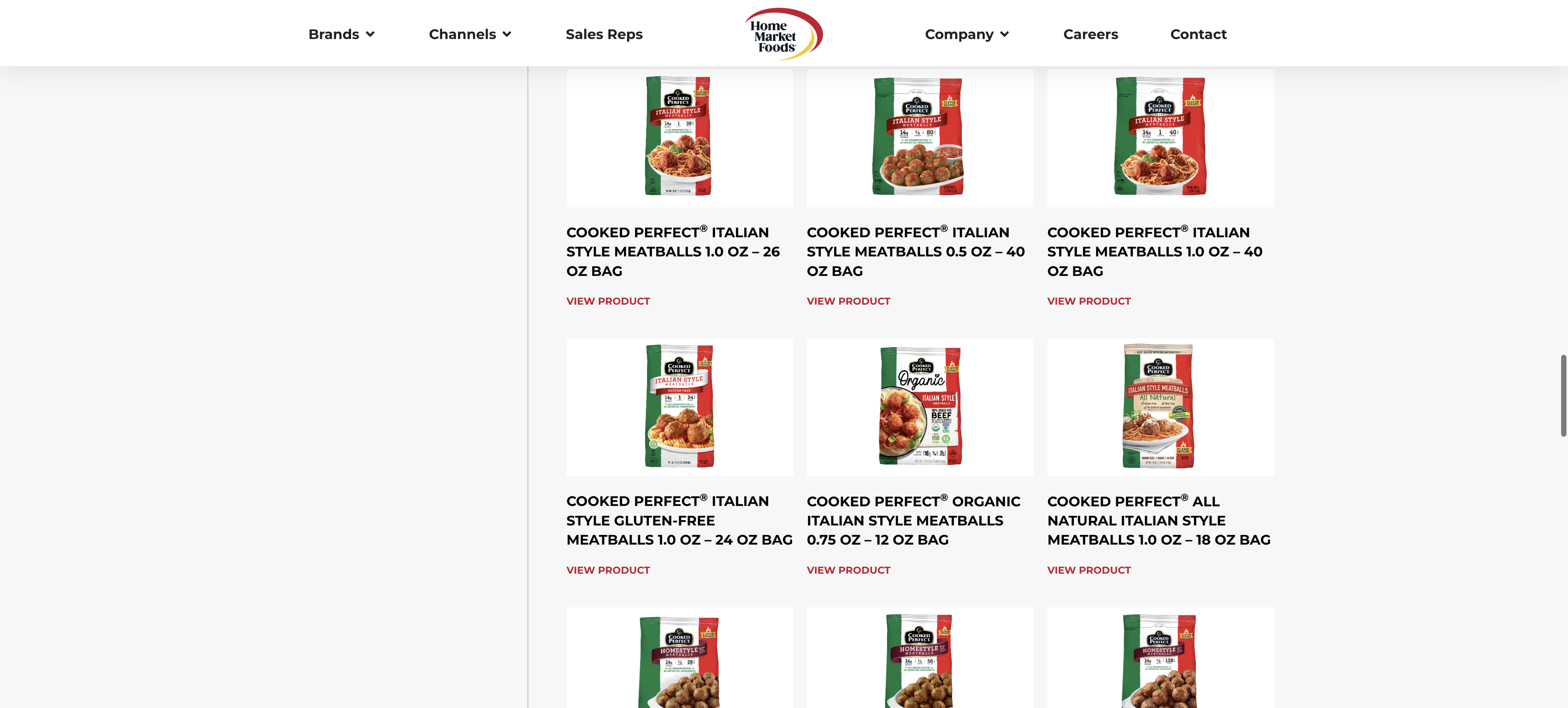The height and width of the screenshot is (708, 1568).
Task: Open the Homestyle 128 count bag image
Action: [x=1160, y=658]
